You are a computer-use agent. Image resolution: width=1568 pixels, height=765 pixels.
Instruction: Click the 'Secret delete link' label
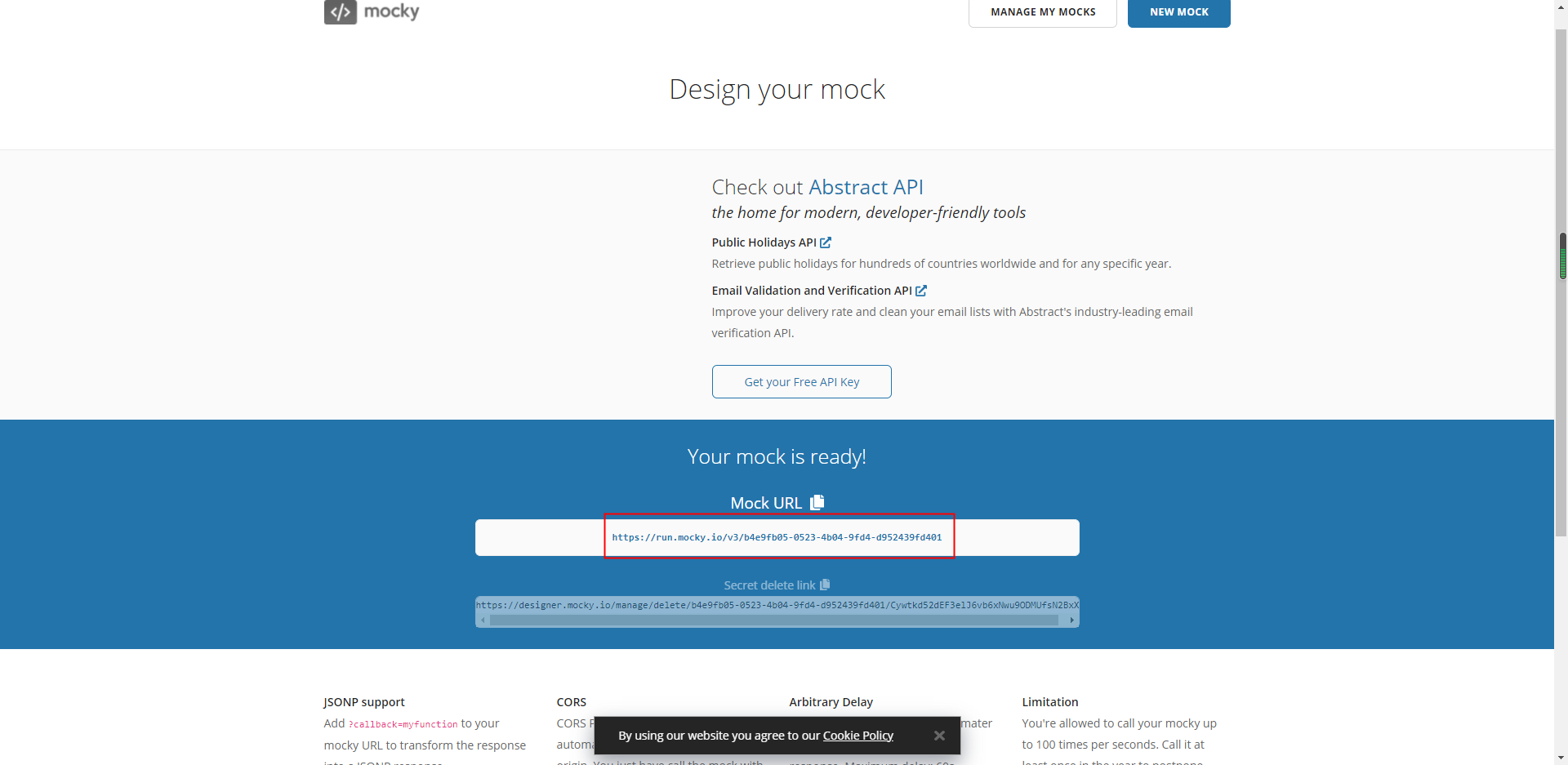pos(769,585)
